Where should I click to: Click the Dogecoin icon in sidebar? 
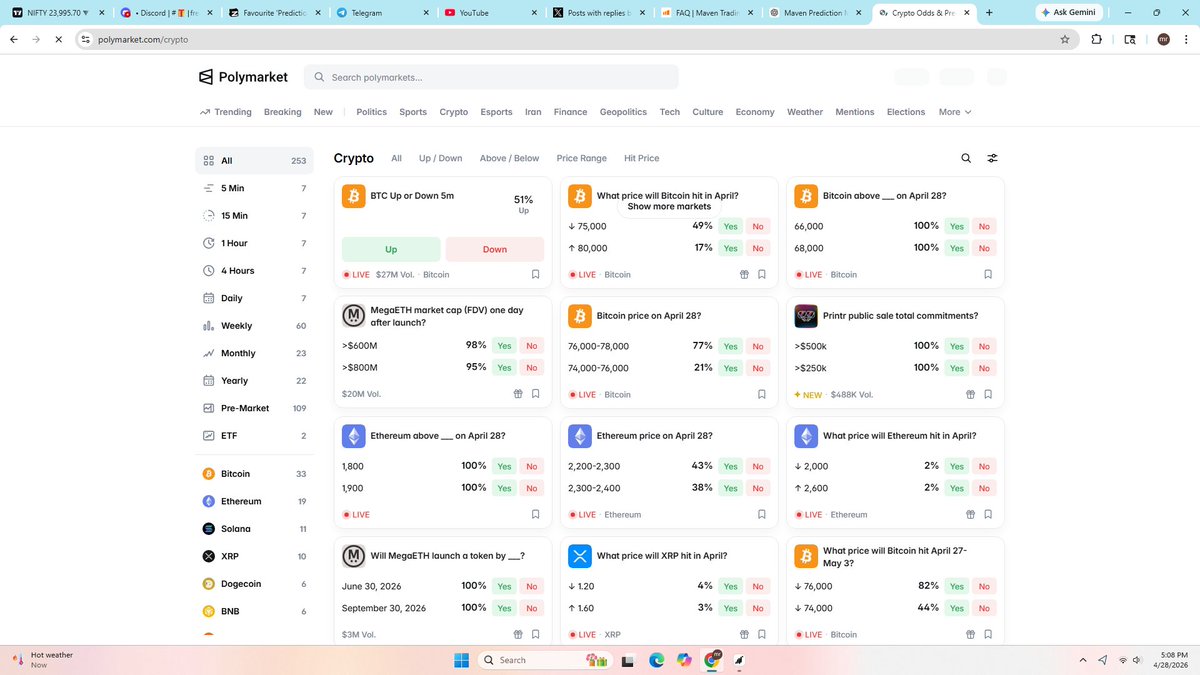coord(209,584)
